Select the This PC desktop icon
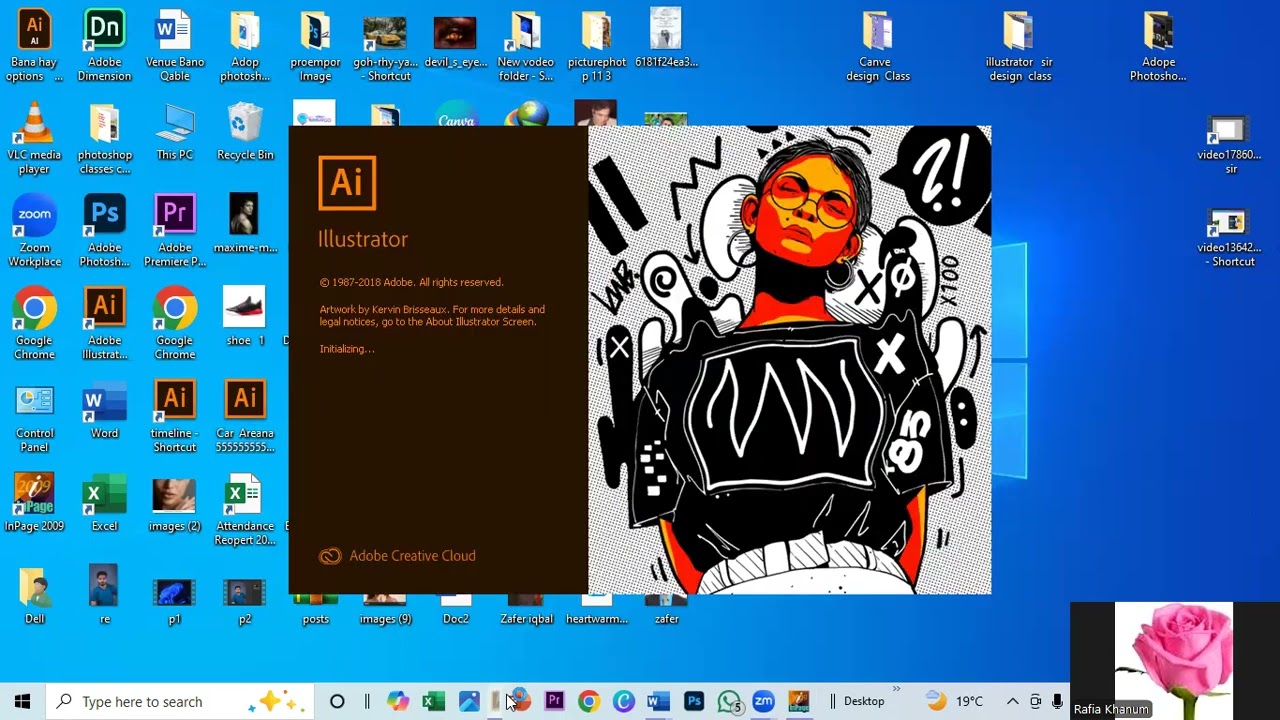The width and height of the screenshot is (1280, 720). 174,131
